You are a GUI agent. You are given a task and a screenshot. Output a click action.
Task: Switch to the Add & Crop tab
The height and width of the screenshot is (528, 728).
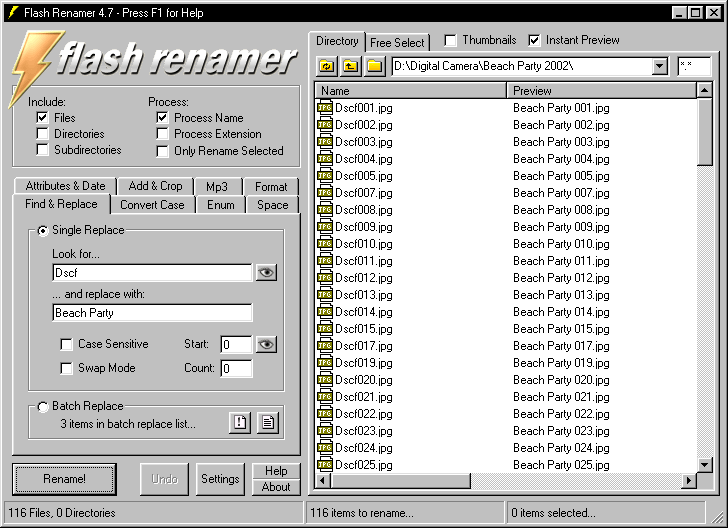click(155, 186)
